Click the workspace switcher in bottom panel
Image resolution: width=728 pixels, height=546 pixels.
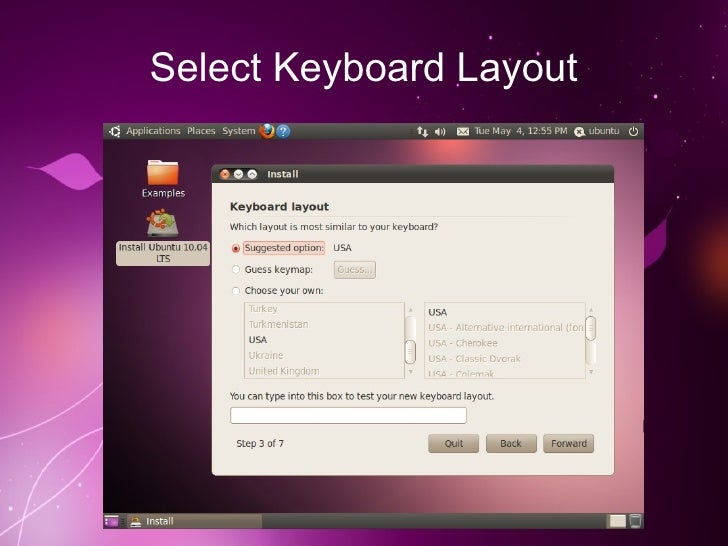(618, 521)
